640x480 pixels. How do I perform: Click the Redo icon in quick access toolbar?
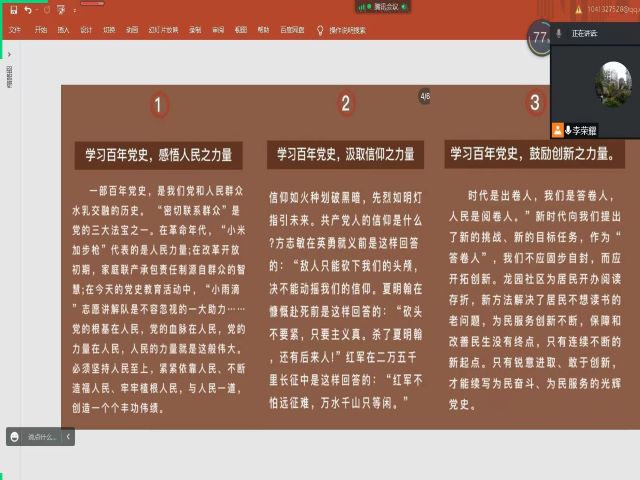[47, 10]
